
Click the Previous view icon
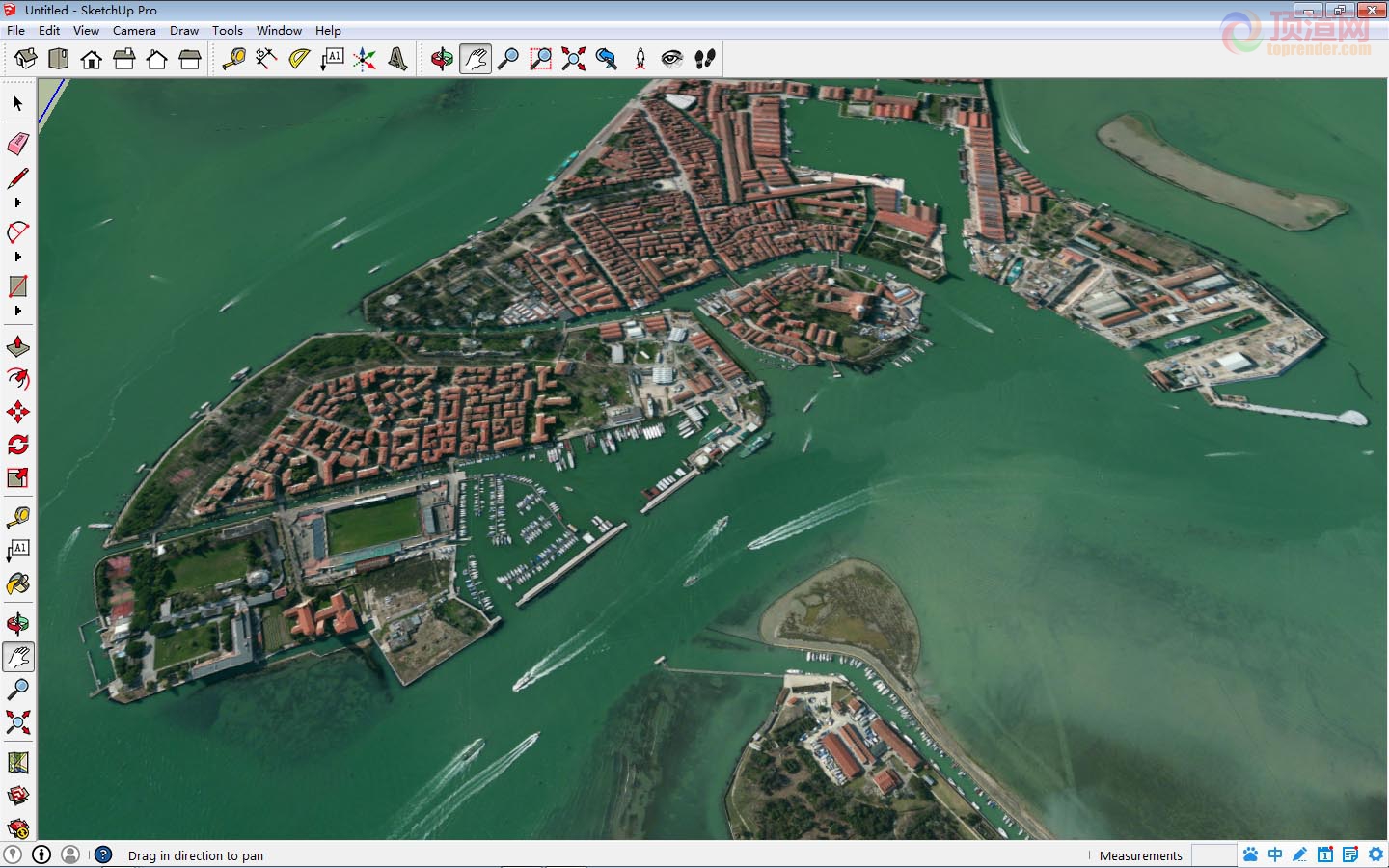click(x=607, y=59)
